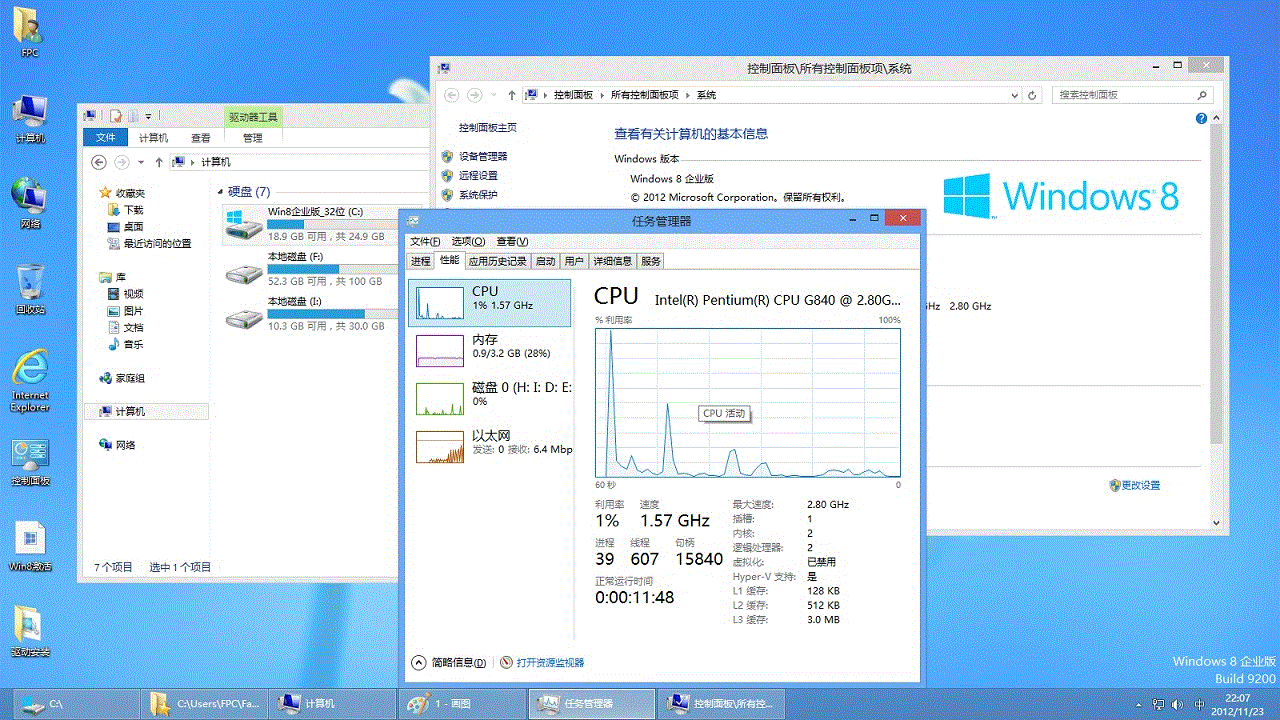
Task: Launch Internet Explorer from desktop
Action: pyautogui.click(x=30, y=380)
